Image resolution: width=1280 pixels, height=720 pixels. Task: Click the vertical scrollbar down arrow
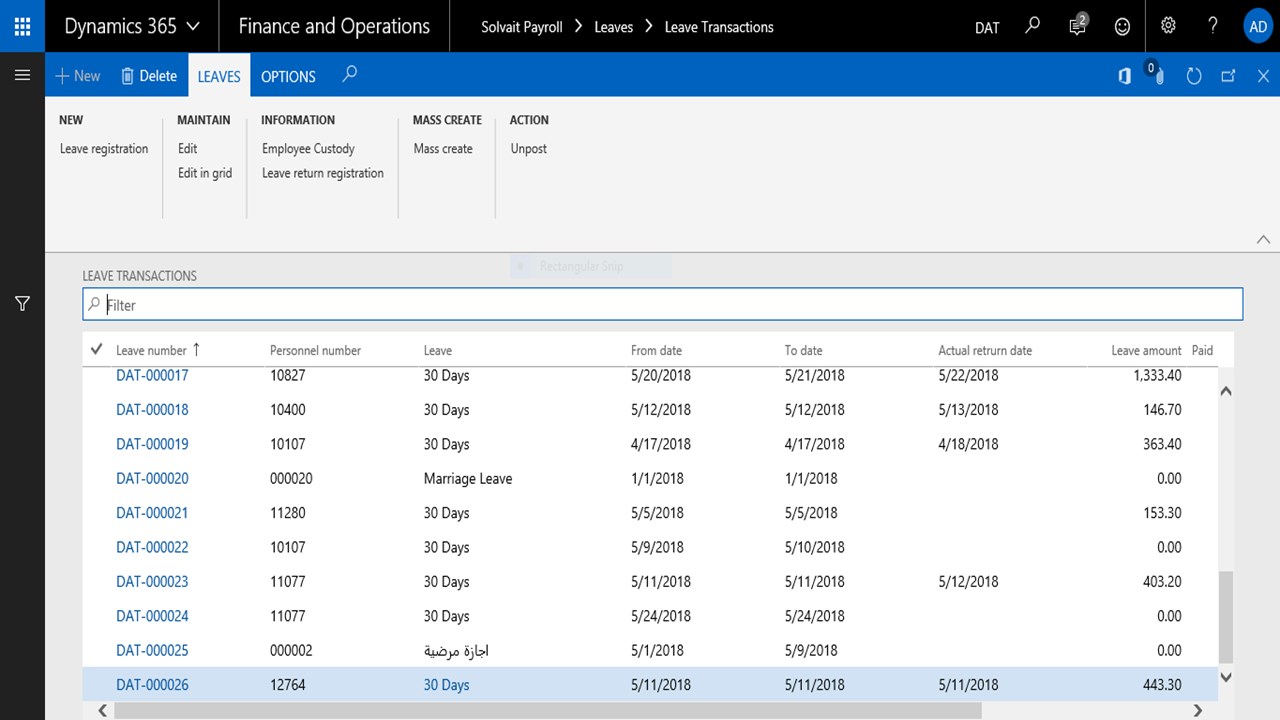tap(1226, 677)
